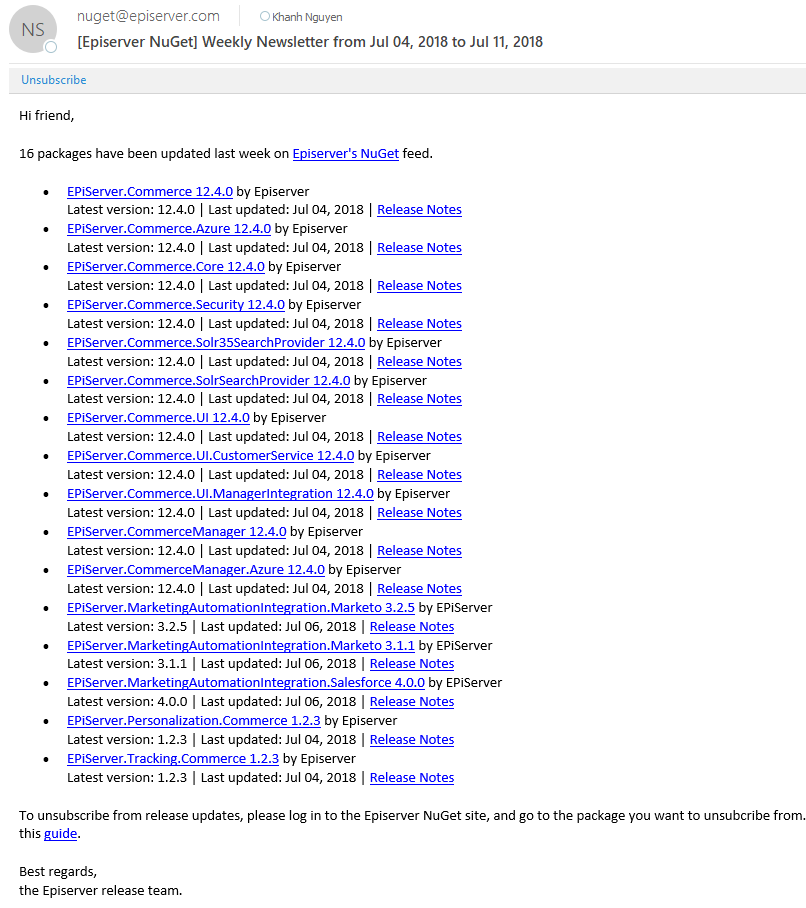Image resolution: width=806 pixels, height=908 pixels.
Task: Open Release Notes under SolrSearchProvider 12.4.0
Action: click(419, 399)
